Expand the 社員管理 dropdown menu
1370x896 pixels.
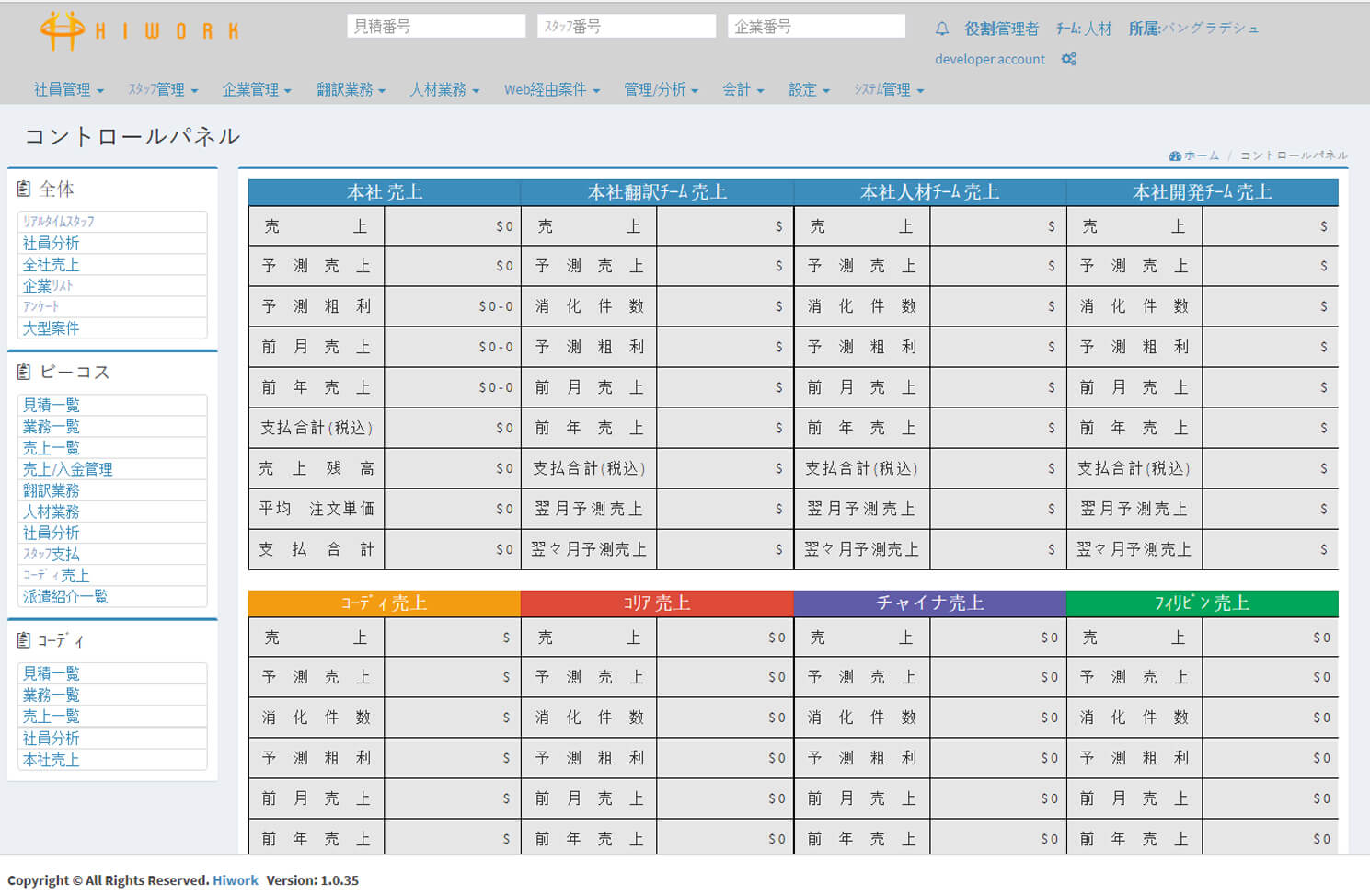pos(68,89)
